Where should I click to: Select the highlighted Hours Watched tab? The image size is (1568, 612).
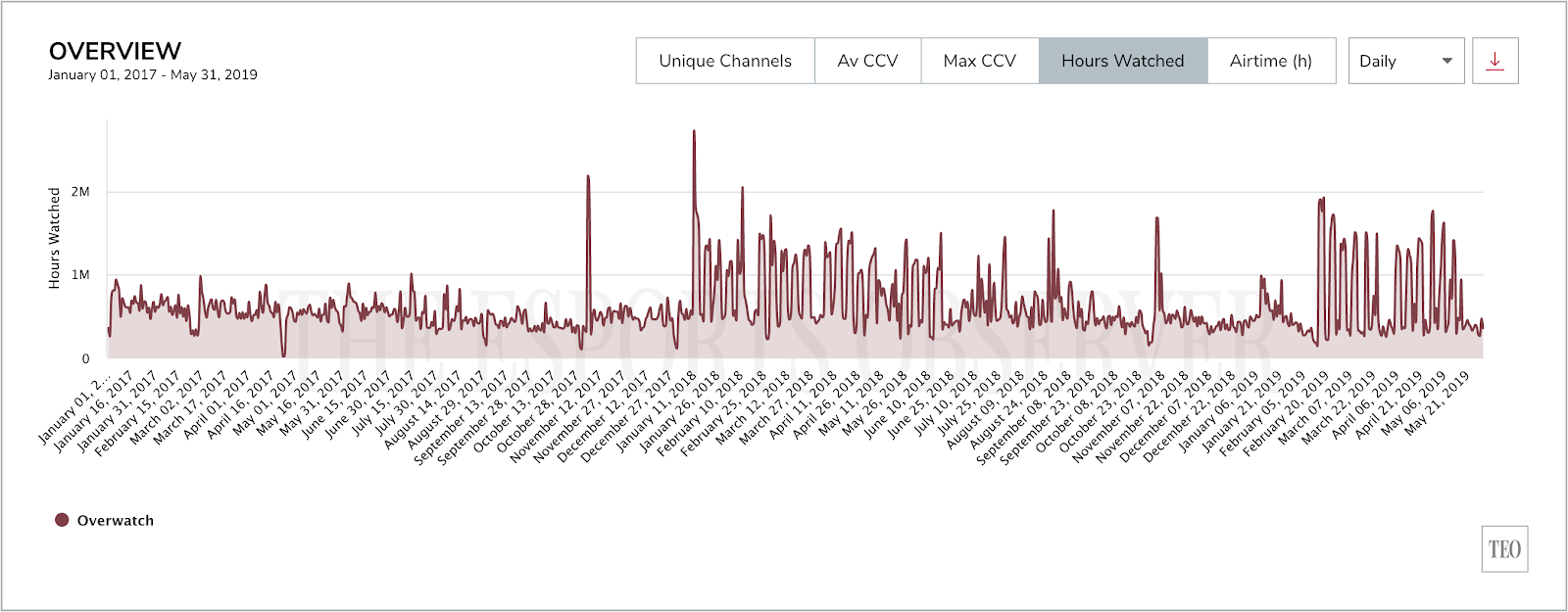tap(1122, 61)
